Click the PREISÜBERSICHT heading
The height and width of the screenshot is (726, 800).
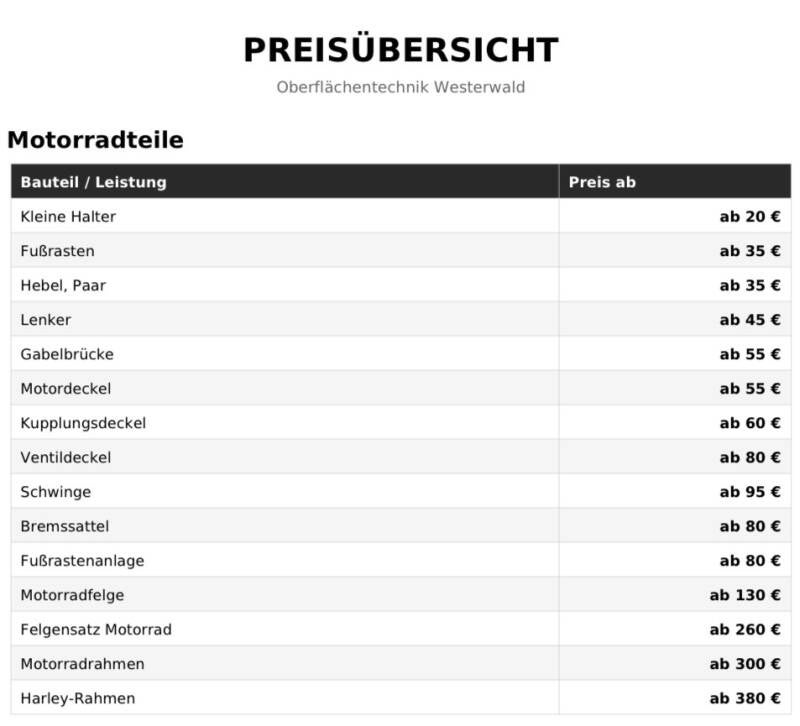coord(401,50)
